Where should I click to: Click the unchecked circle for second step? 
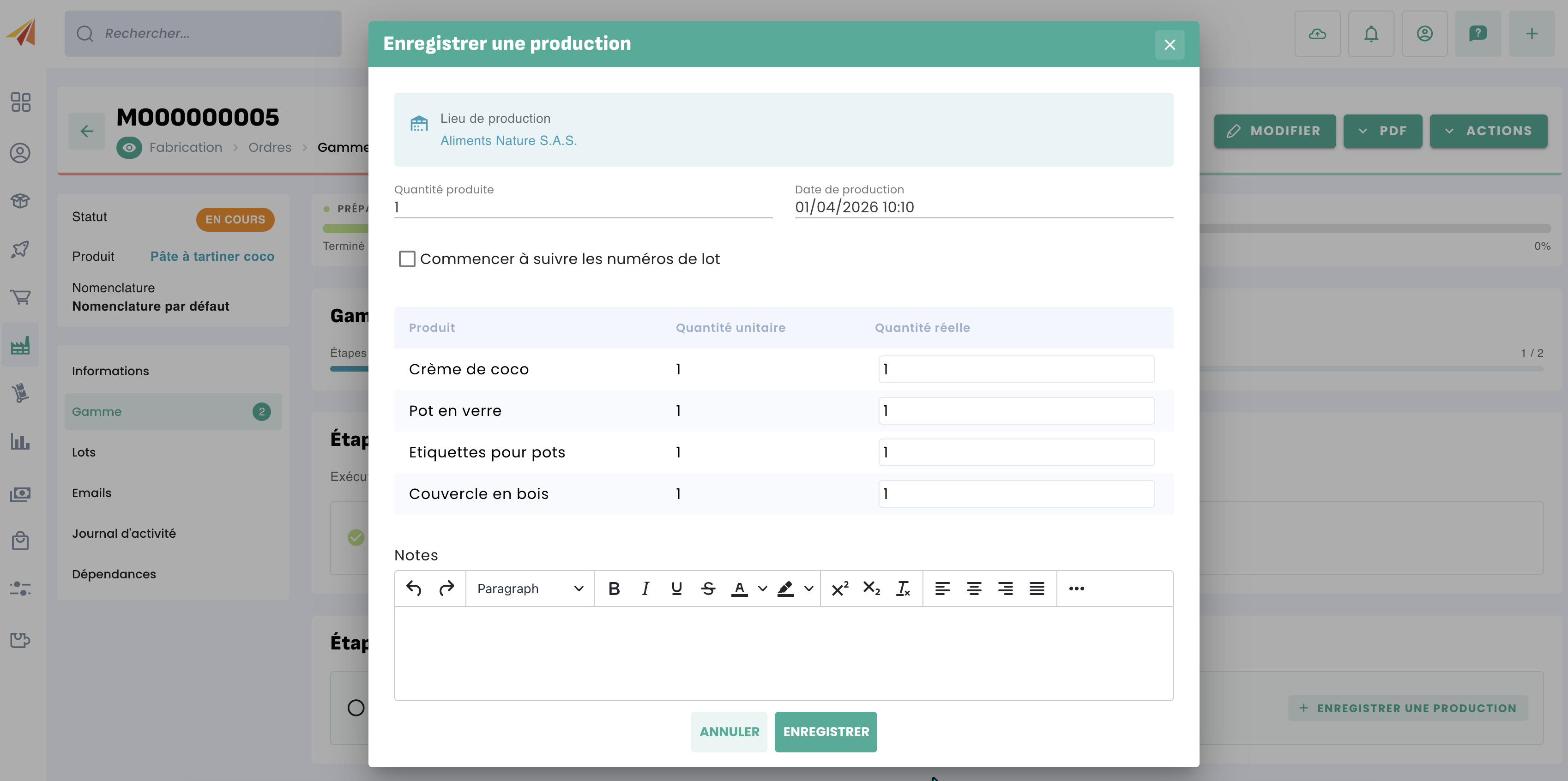tap(356, 707)
